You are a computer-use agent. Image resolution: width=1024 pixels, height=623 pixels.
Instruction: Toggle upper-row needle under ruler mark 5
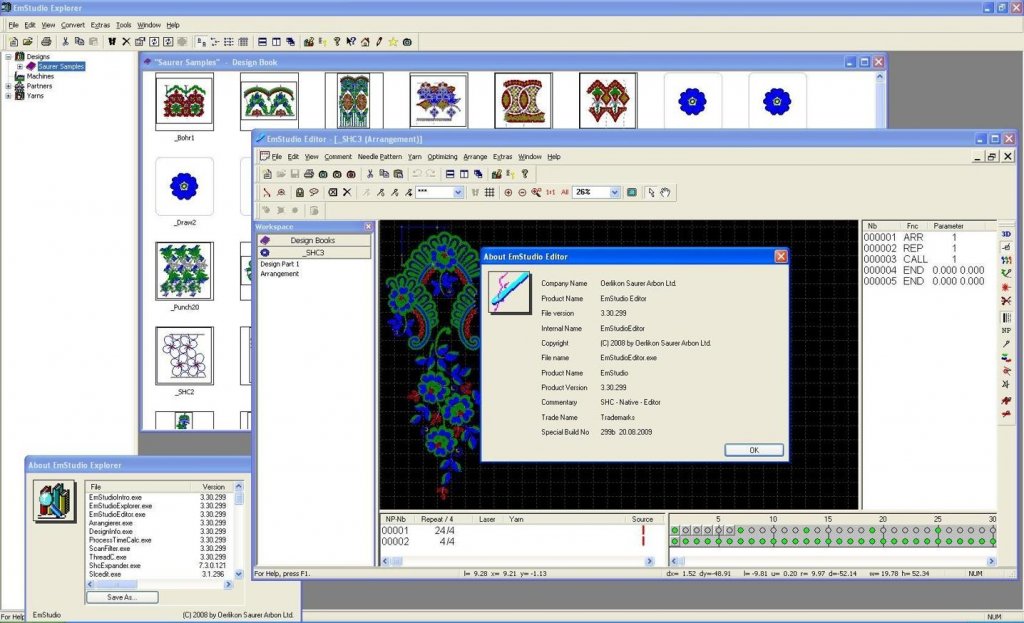click(x=719, y=530)
